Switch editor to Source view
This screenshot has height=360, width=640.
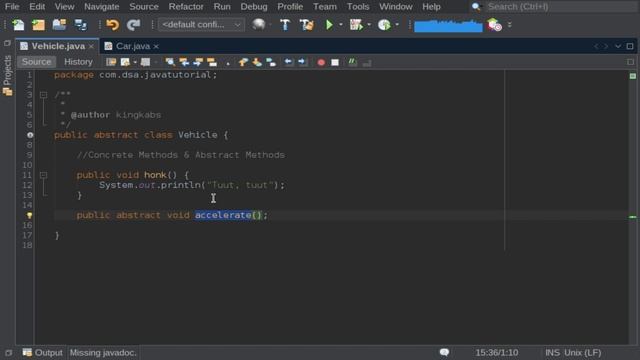coord(36,62)
